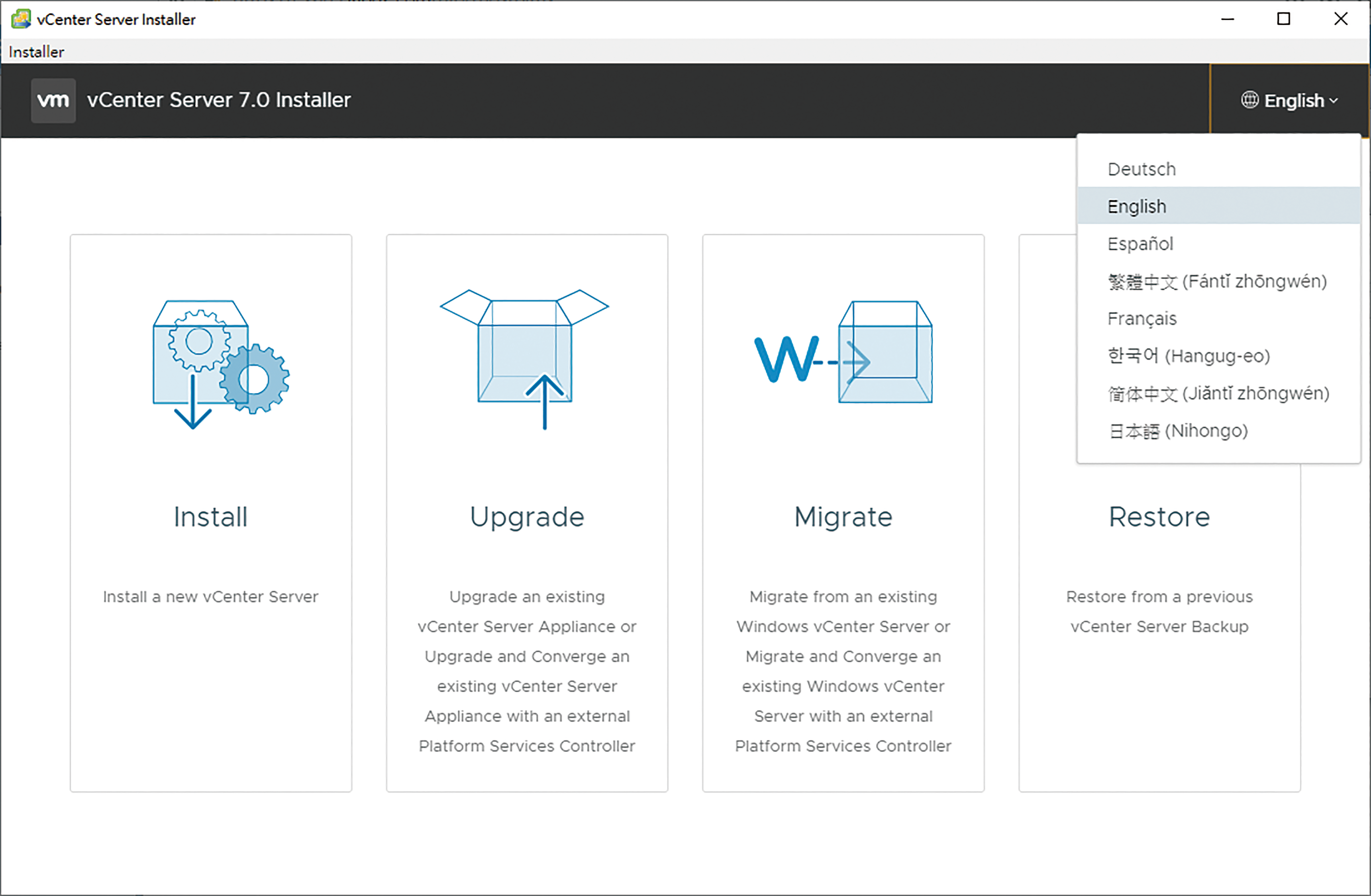
Task: Click the vCenter app icon in the title bar
Action: point(21,19)
